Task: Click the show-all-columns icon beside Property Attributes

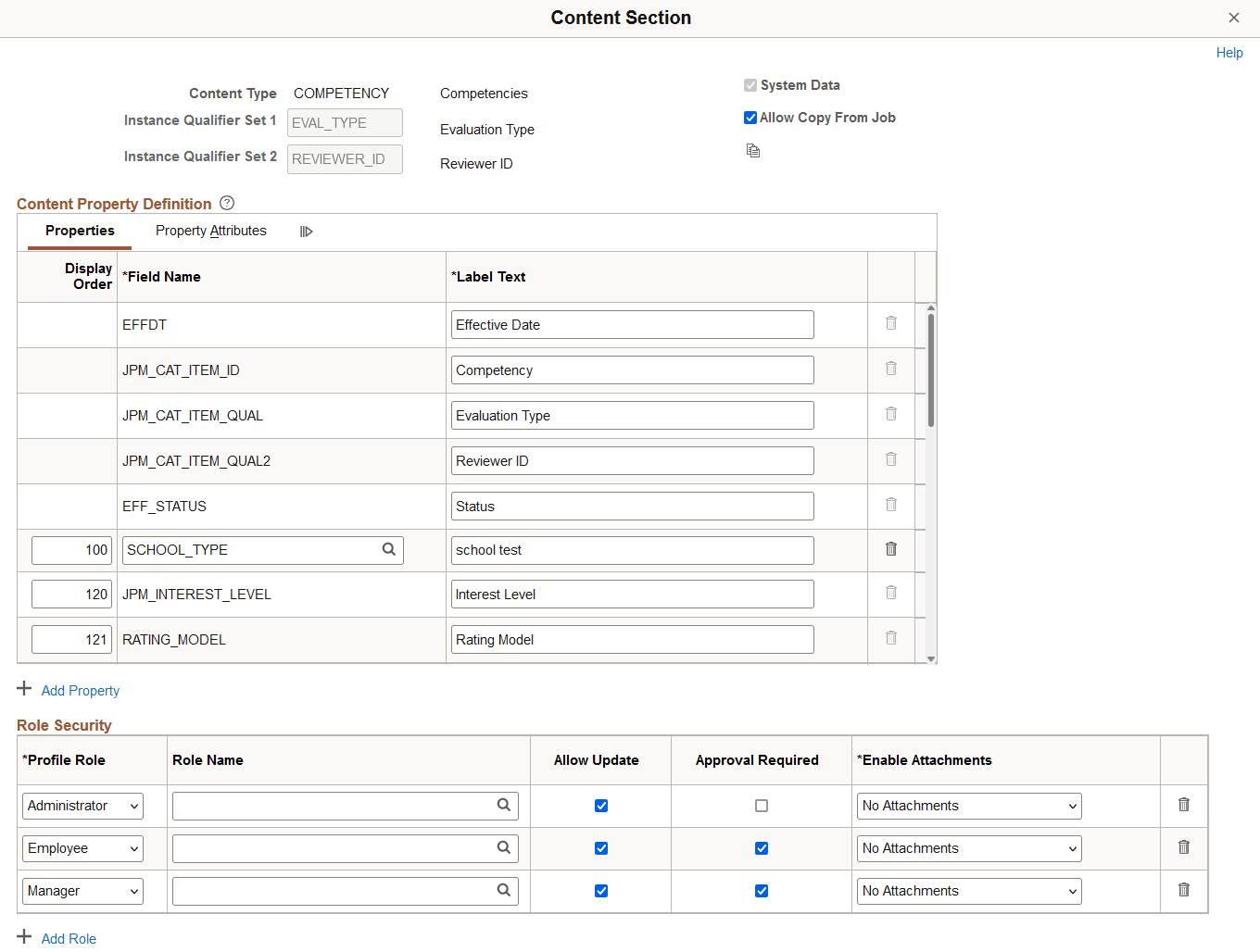Action: 306,231
